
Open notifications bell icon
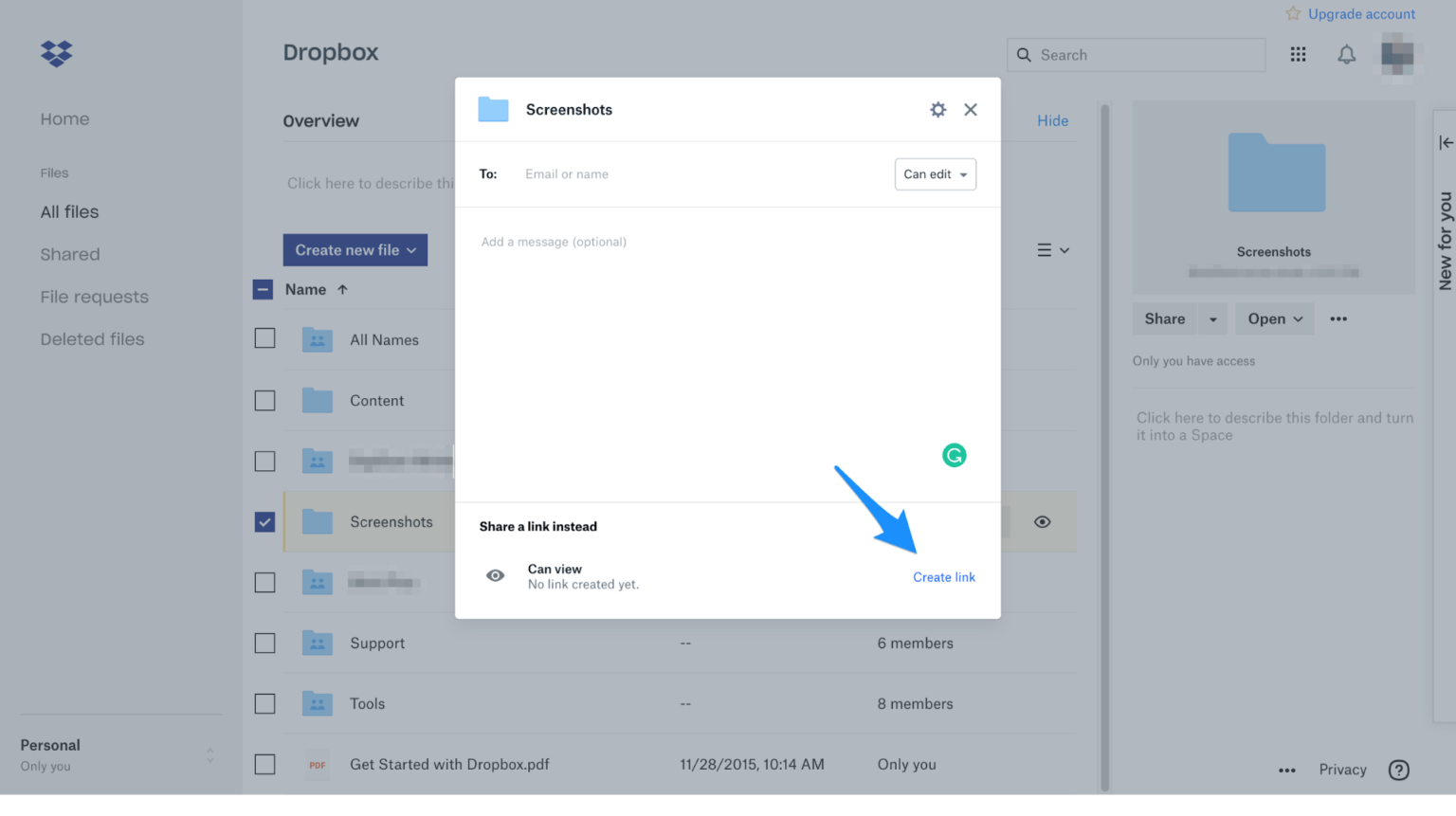1346,55
